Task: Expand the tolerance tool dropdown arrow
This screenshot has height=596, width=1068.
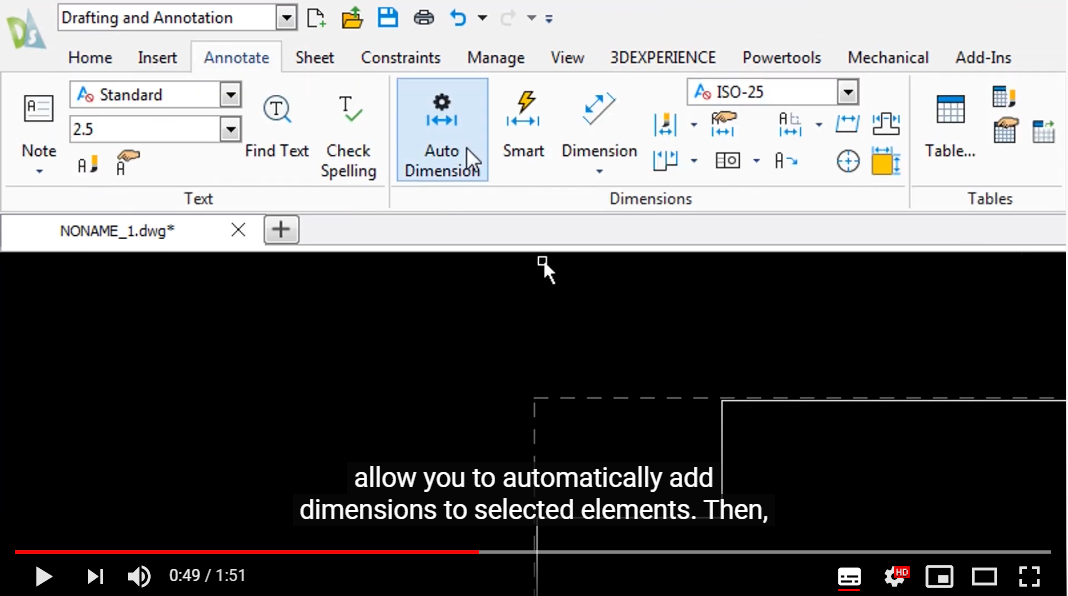Action: point(756,161)
